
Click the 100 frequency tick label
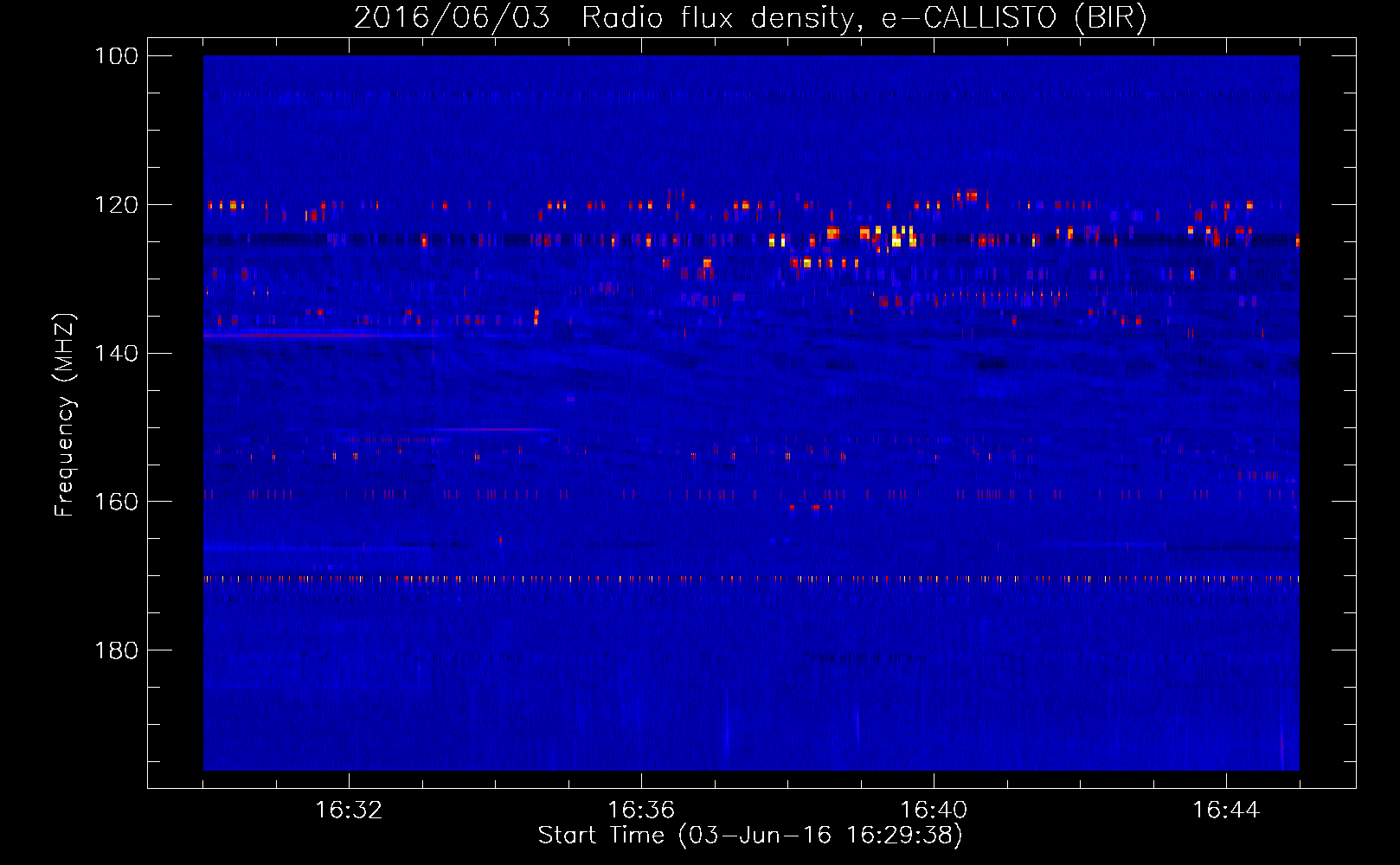(116, 56)
